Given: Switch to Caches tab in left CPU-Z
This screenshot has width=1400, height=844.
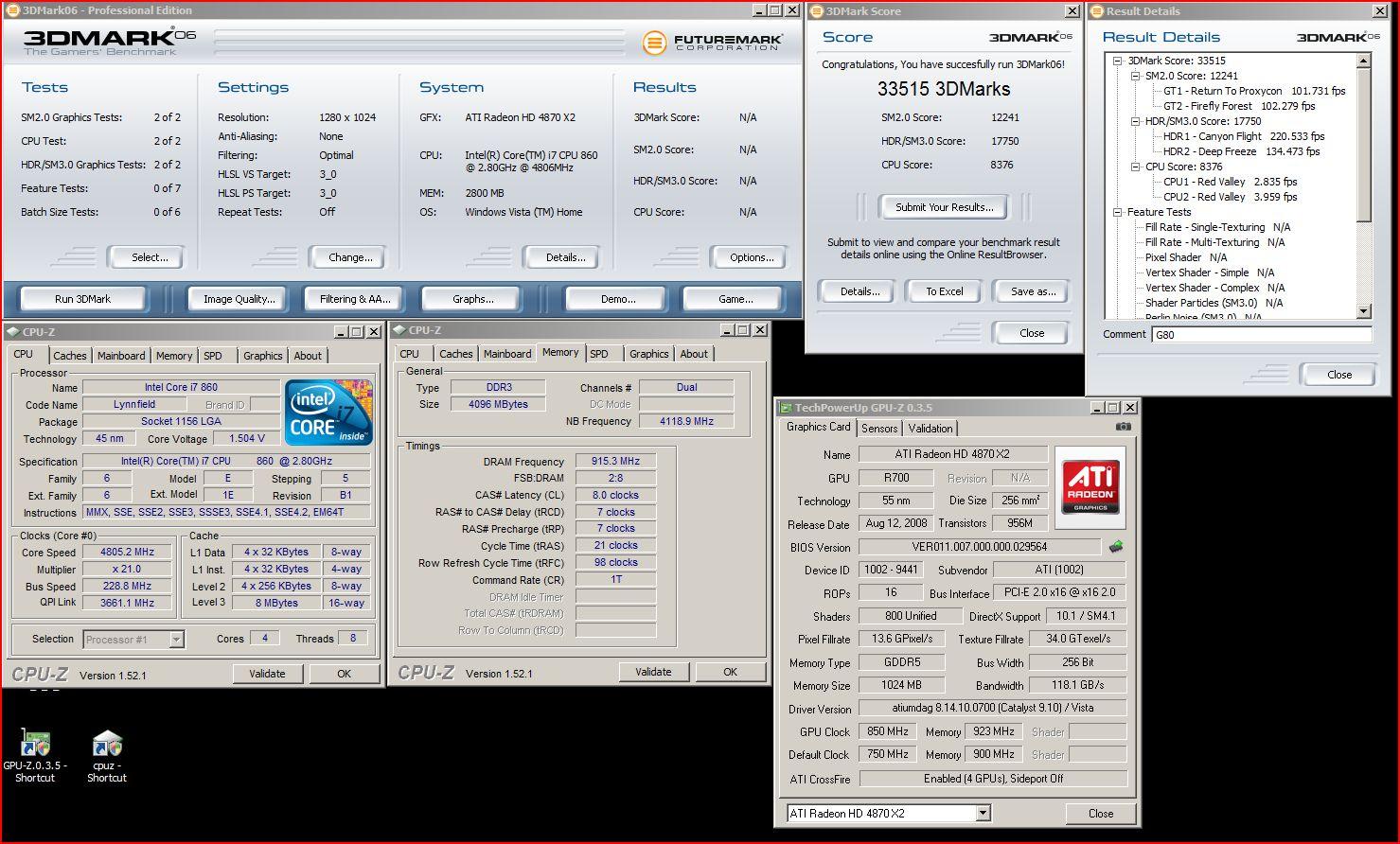Looking at the screenshot, I should (x=69, y=356).
